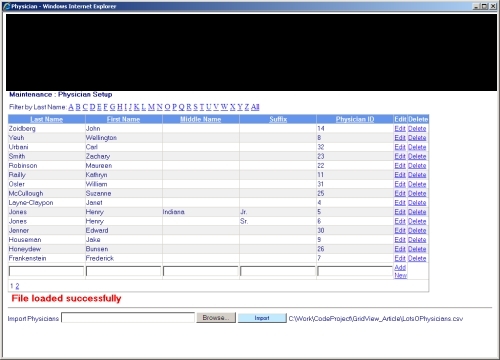Click the Import Physicians file path box
This screenshot has width=500, height=360.
[x=128, y=318]
